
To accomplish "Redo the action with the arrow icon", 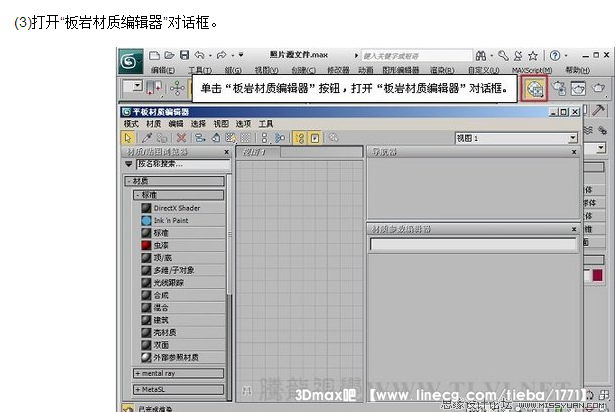I will pyautogui.click(x=222, y=55).
